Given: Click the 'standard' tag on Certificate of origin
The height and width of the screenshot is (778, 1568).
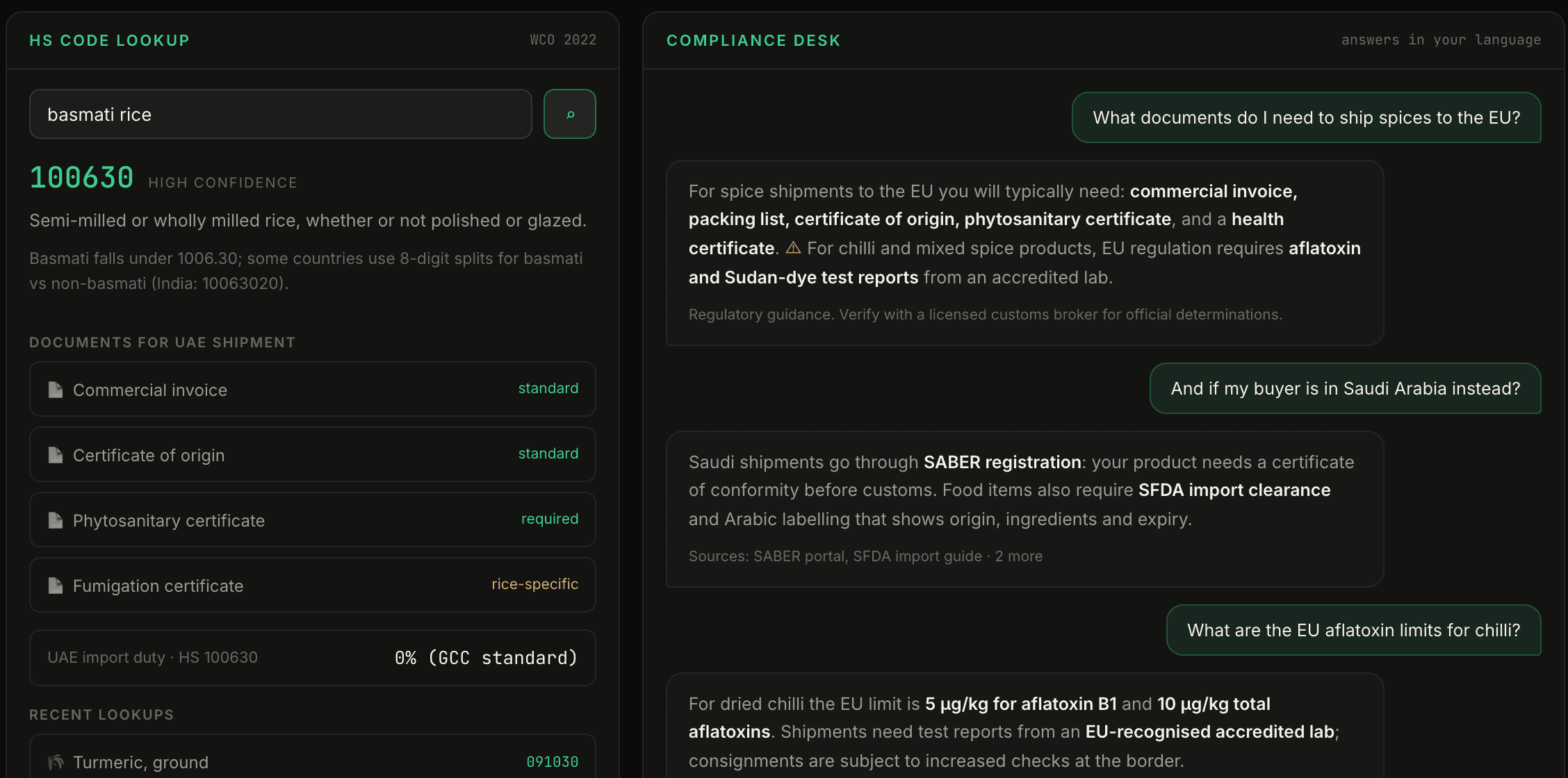Looking at the screenshot, I should [548, 454].
